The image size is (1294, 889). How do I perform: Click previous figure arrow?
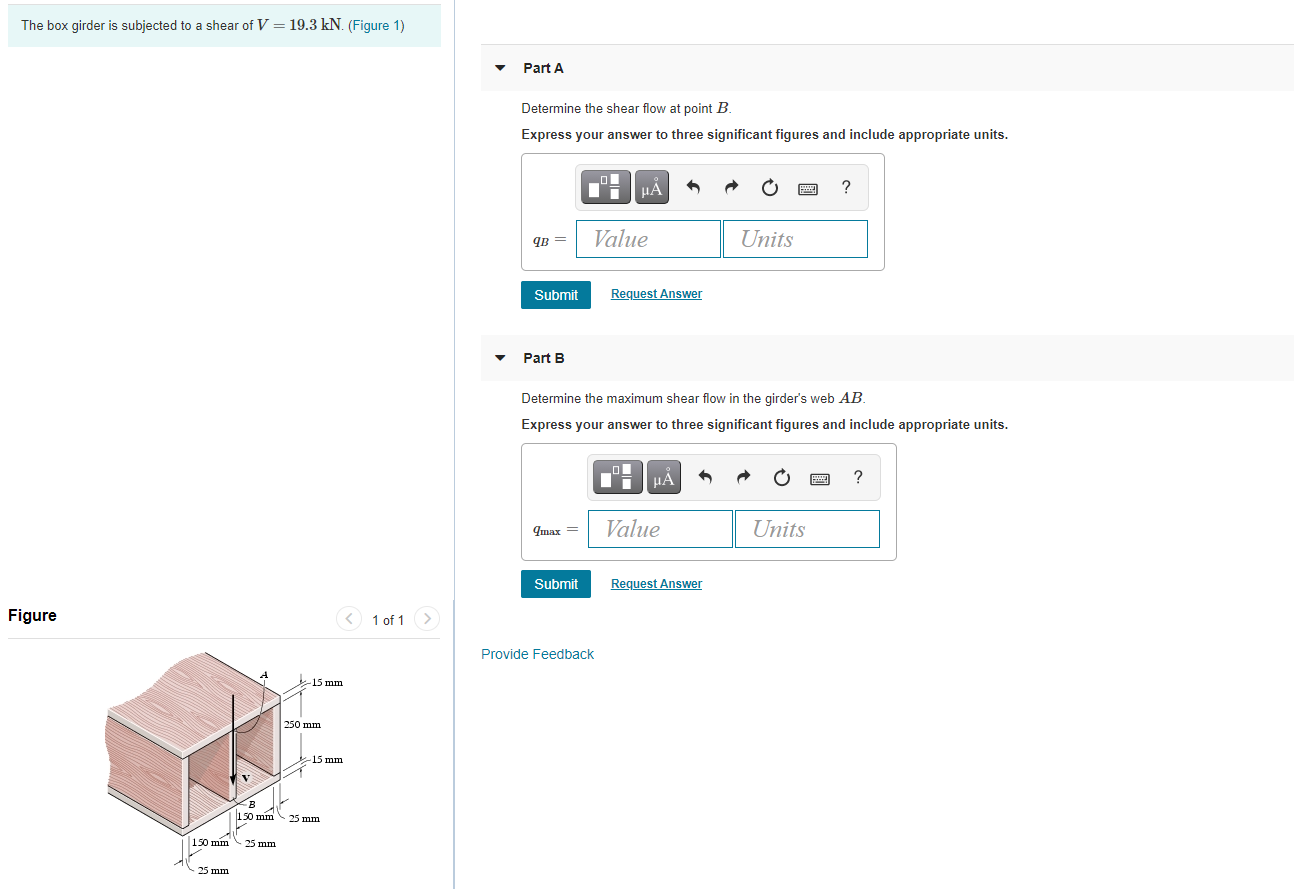(x=348, y=618)
